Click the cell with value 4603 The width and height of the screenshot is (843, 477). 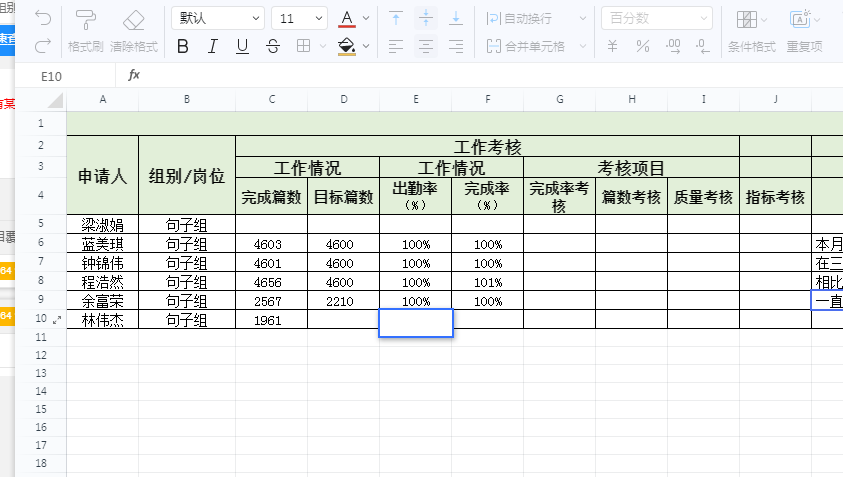pyautogui.click(x=272, y=244)
